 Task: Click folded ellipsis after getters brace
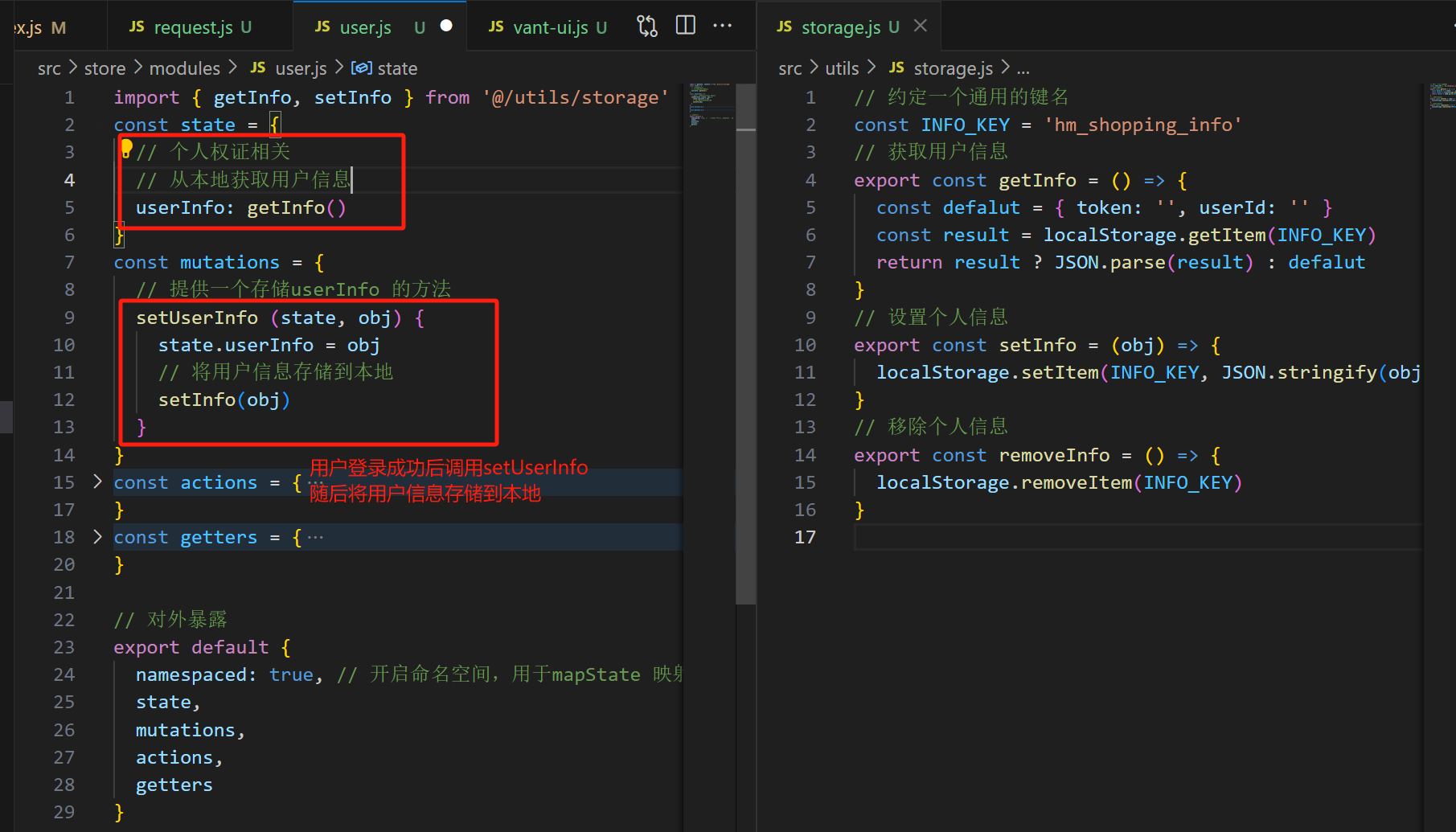[x=315, y=537]
